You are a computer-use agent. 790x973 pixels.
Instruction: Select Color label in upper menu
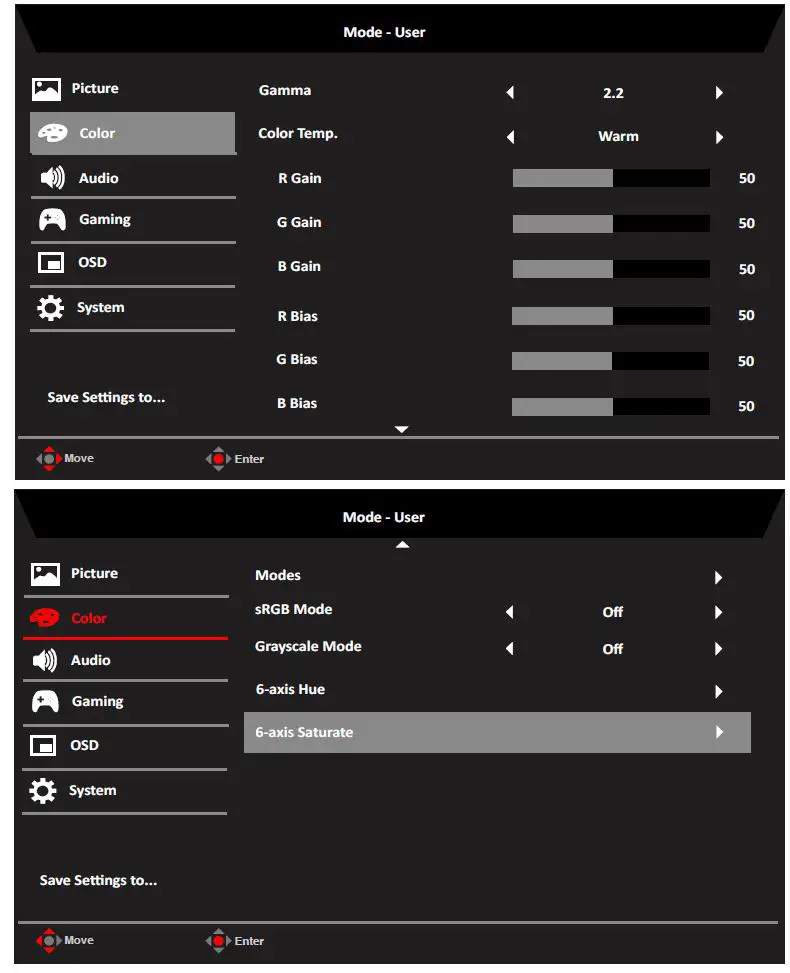(x=97, y=133)
